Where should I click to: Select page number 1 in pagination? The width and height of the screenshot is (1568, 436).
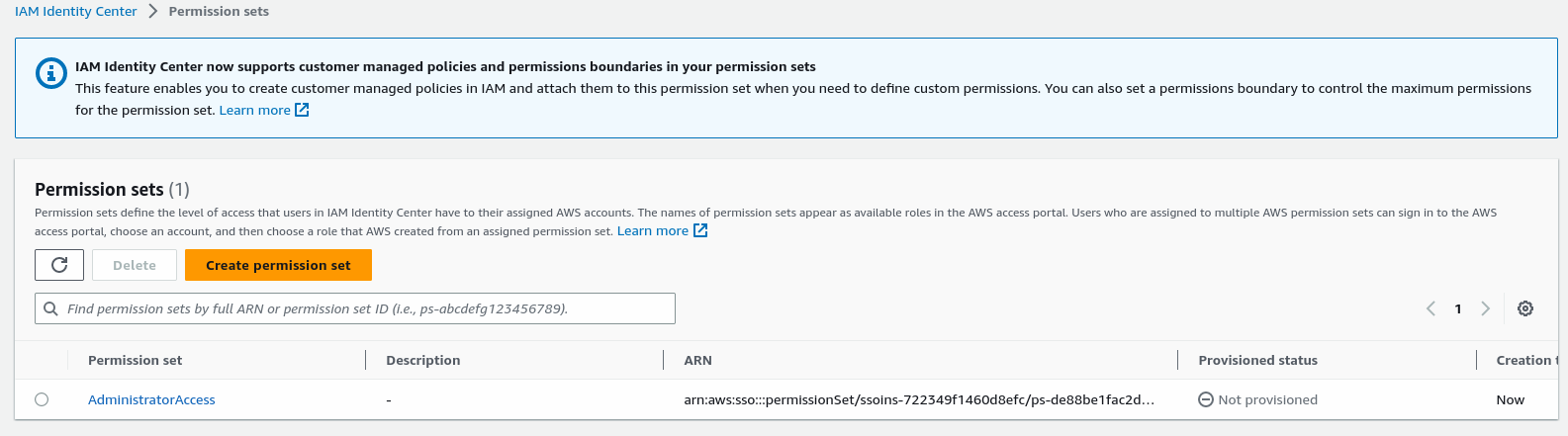[1458, 308]
